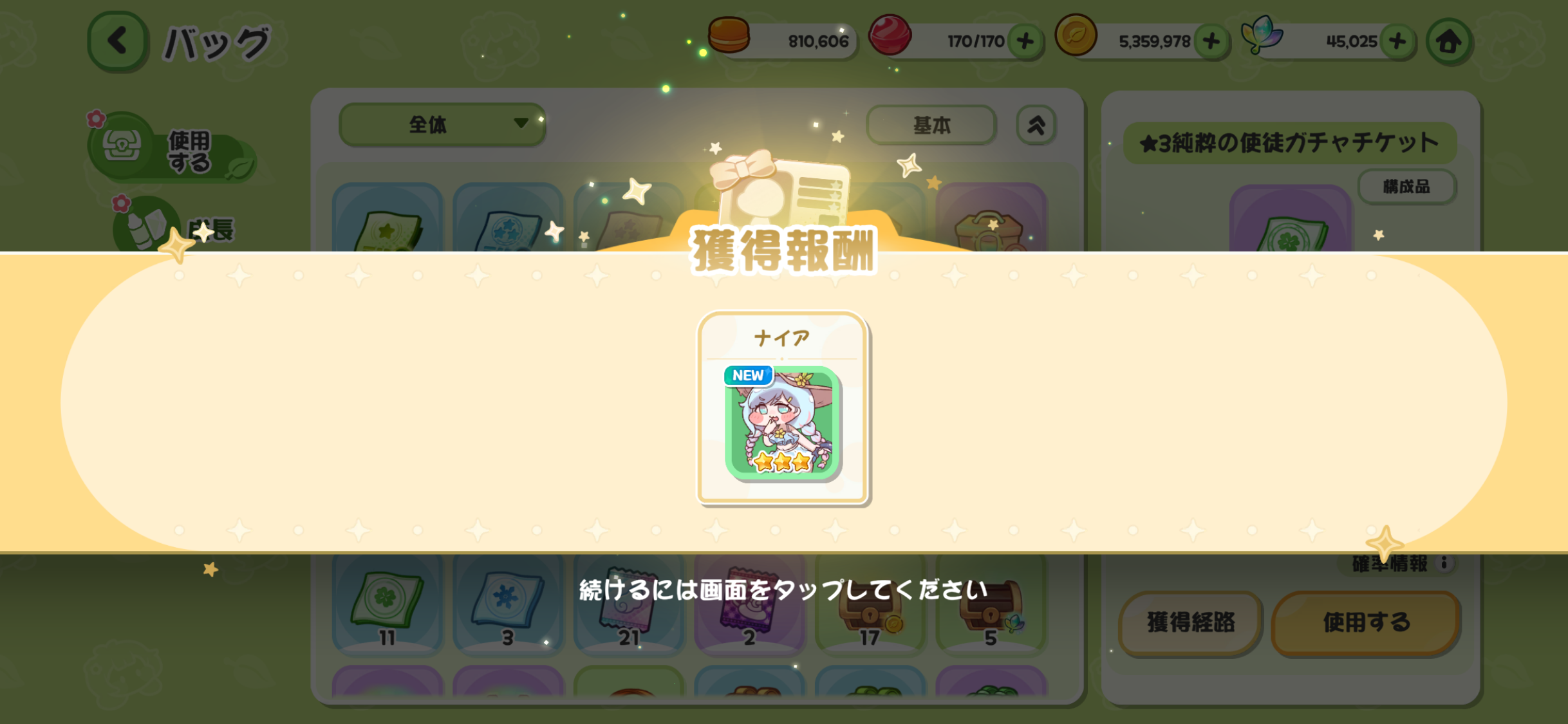Screen dimensions: 1568x724
Task: Switch to the 使用する tab
Action: 171,149
